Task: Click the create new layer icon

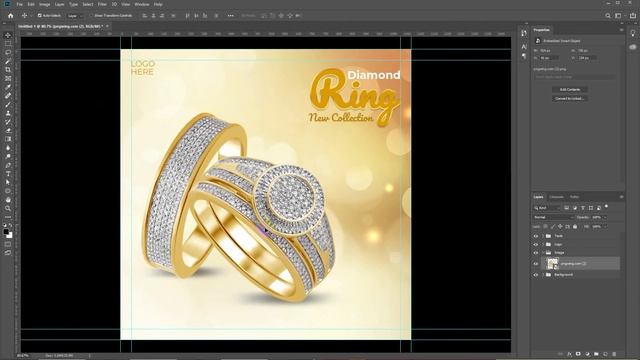Action: (x=605, y=354)
